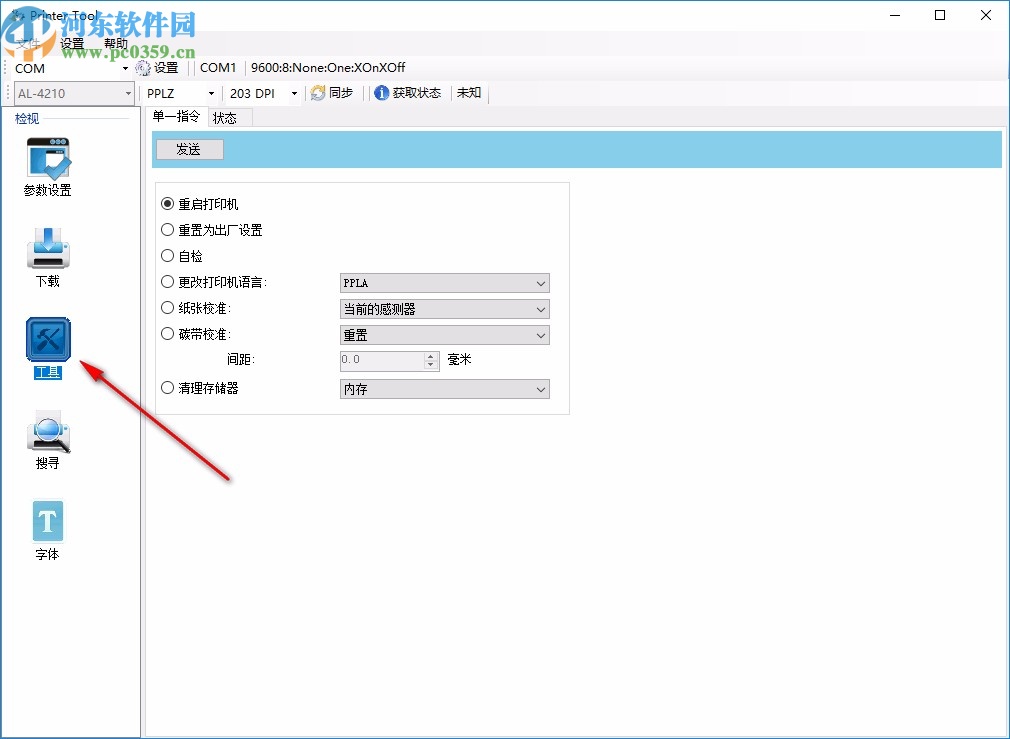Select the 下载 download sidebar icon
Image resolution: width=1010 pixels, height=739 pixels.
(x=46, y=250)
